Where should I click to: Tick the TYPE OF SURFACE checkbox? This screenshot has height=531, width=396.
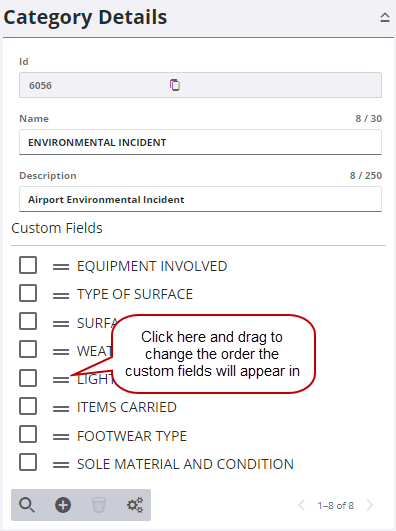(28, 293)
